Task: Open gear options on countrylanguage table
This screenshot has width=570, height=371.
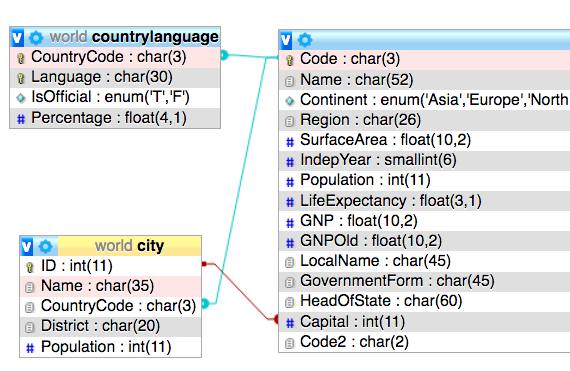Action: 36,38
